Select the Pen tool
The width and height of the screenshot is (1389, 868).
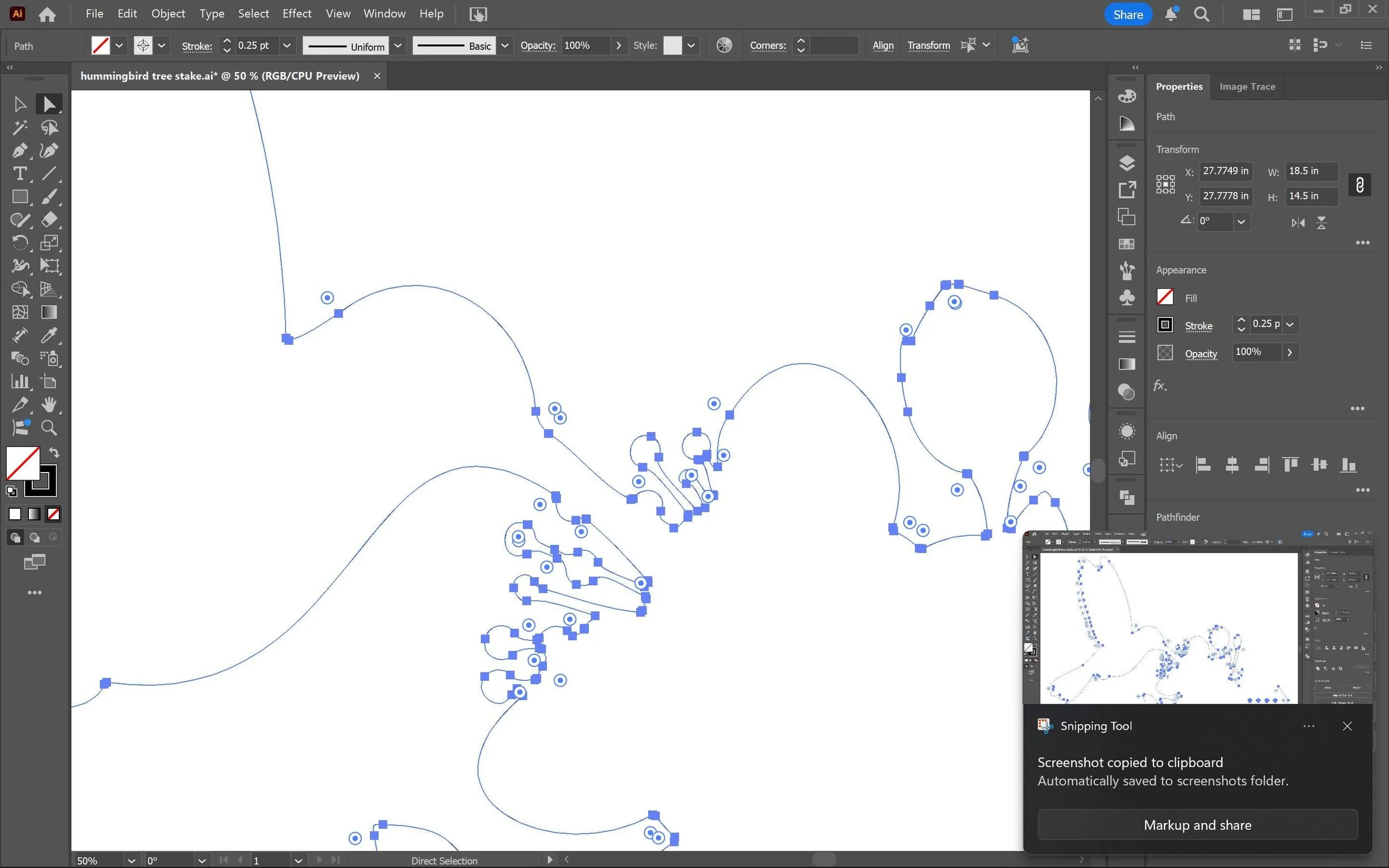19,150
